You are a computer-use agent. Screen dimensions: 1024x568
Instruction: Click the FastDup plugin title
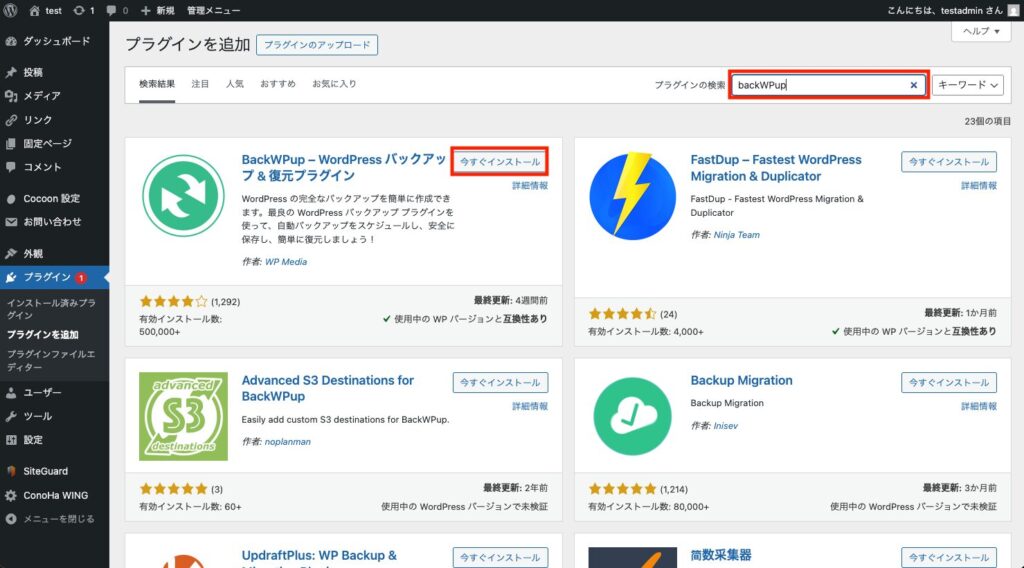pyautogui.click(x=776, y=168)
